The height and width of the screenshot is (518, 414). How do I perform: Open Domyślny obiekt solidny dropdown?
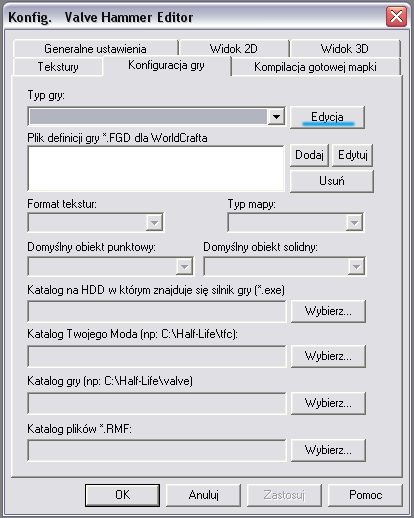pos(356,266)
